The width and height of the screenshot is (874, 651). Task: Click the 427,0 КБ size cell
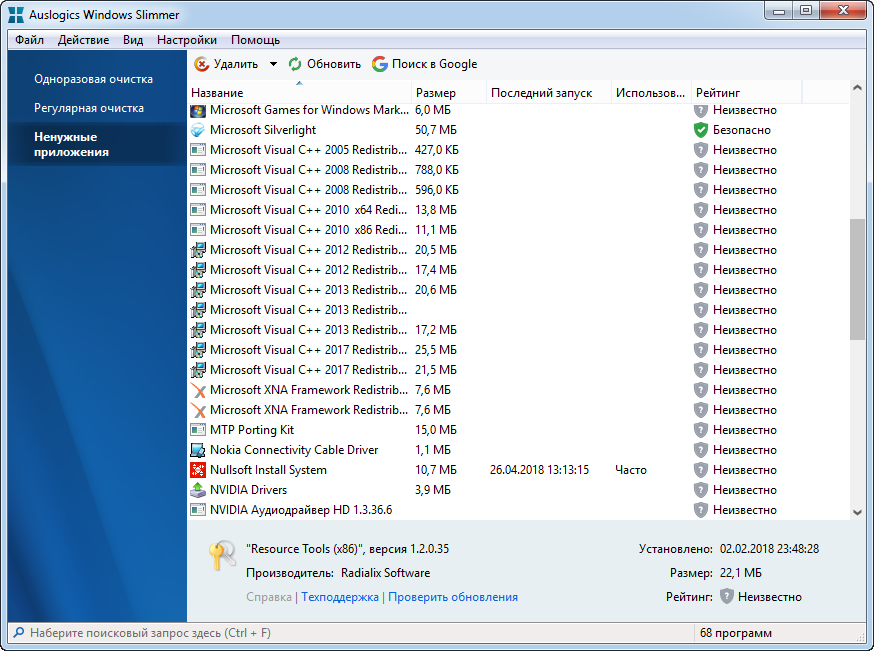tap(436, 150)
